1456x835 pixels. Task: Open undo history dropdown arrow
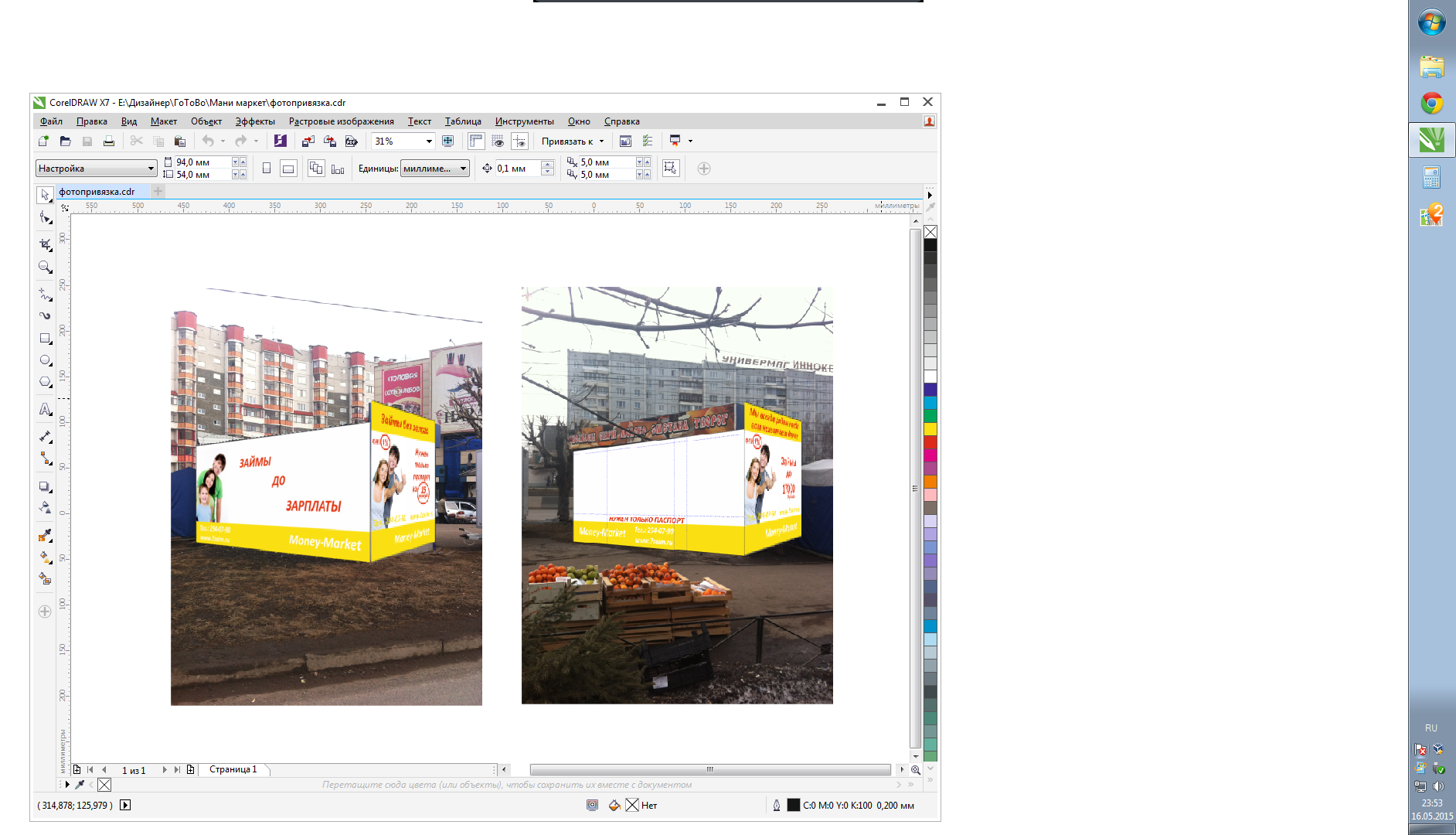coord(223,141)
